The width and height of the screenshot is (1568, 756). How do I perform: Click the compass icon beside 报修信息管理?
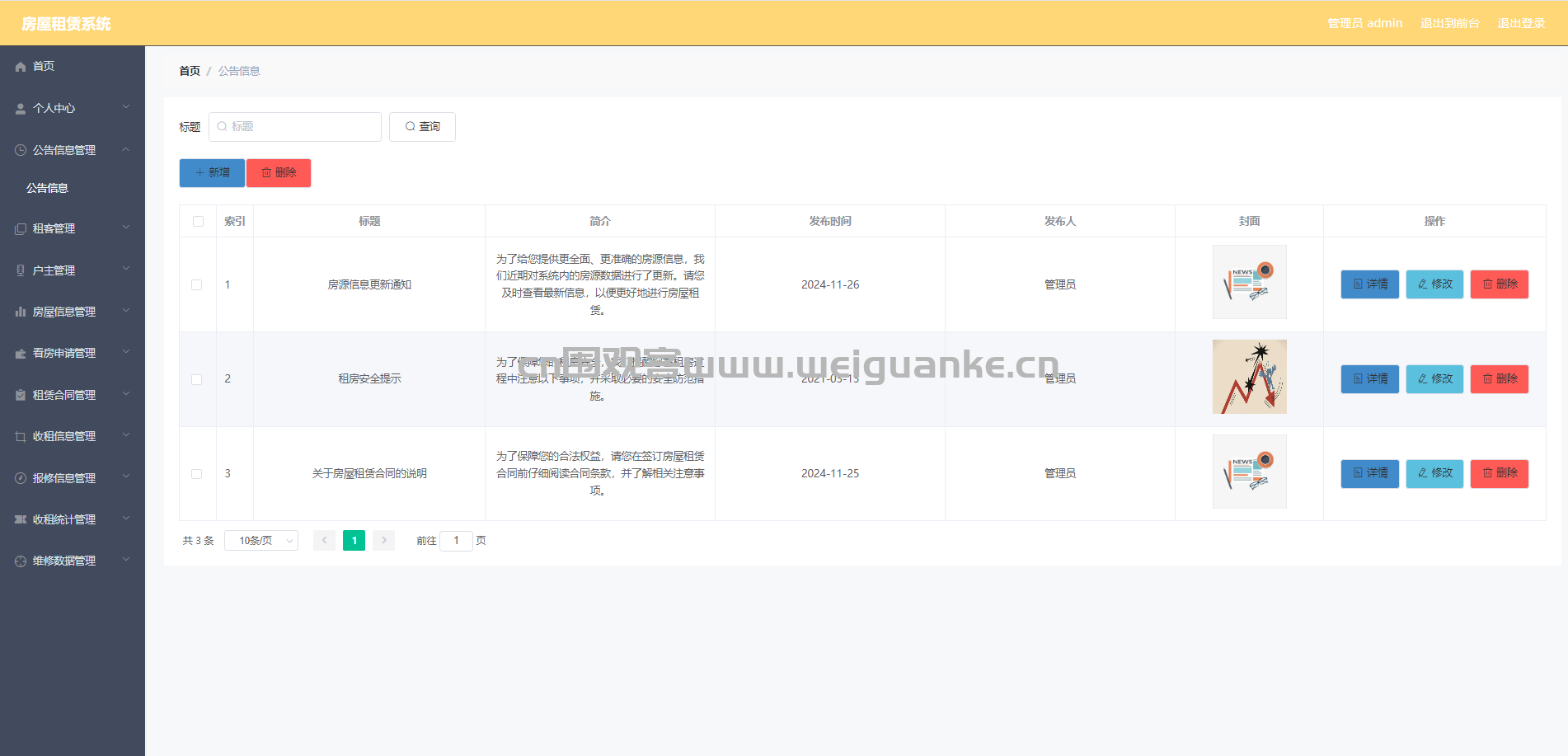coord(21,478)
